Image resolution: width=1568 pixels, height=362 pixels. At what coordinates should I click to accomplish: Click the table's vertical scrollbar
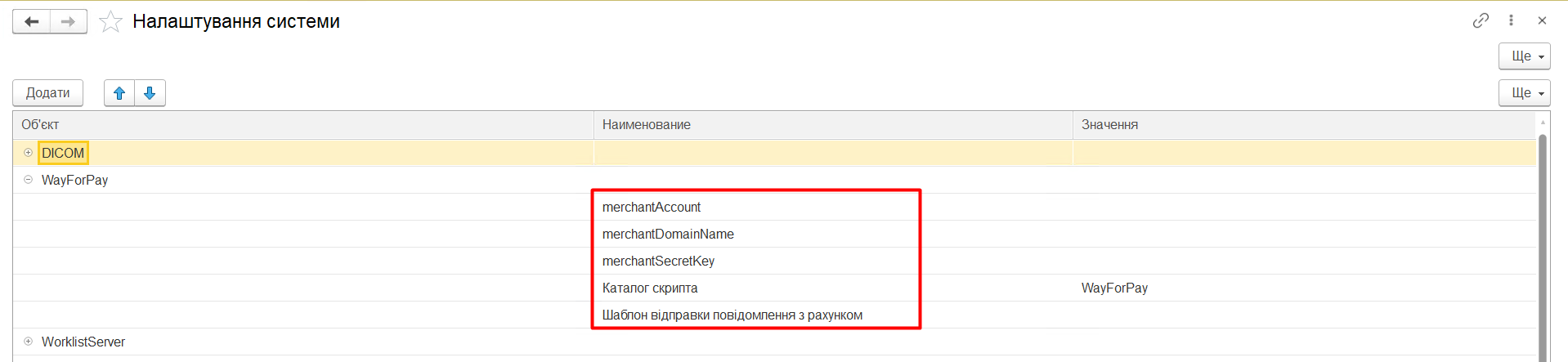[1543, 245]
